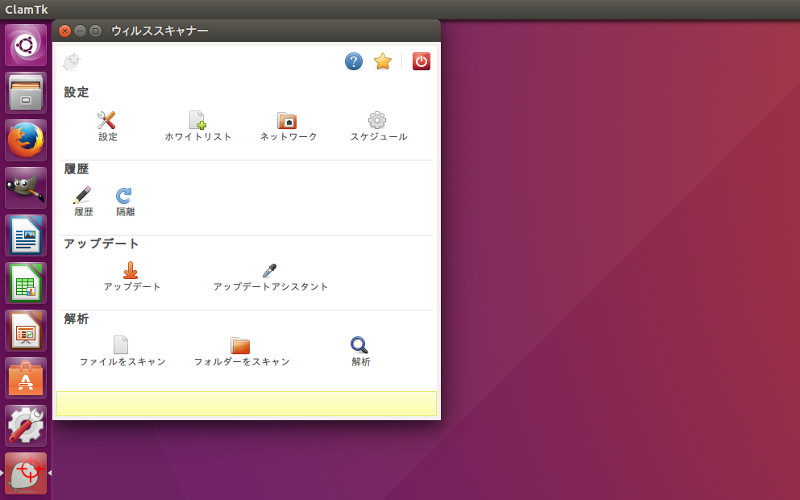The height and width of the screenshot is (500, 800).
Task: Open the アップデートアシスタント icon
Action: [269, 270]
